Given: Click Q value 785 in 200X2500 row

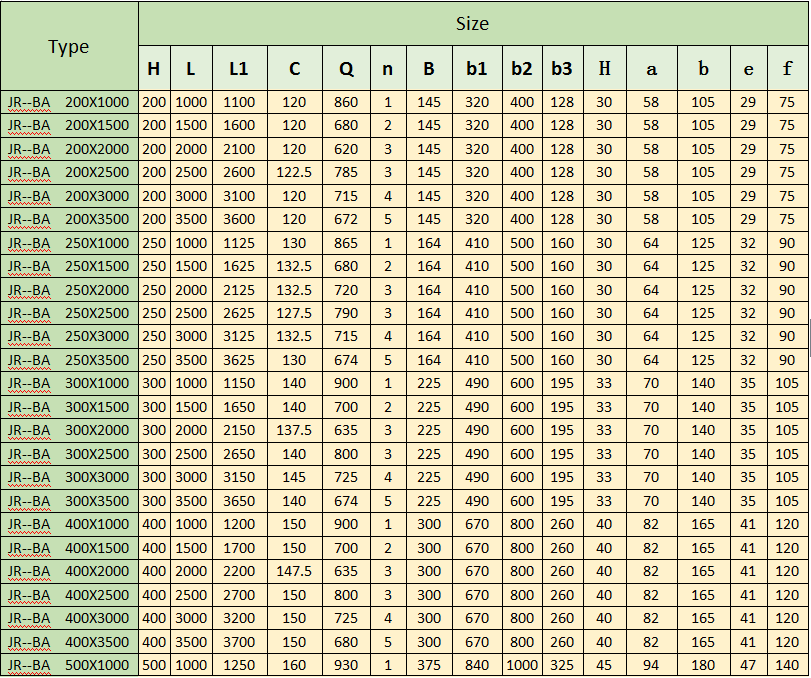Looking at the screenshot, I should click(x=346, y=172).
